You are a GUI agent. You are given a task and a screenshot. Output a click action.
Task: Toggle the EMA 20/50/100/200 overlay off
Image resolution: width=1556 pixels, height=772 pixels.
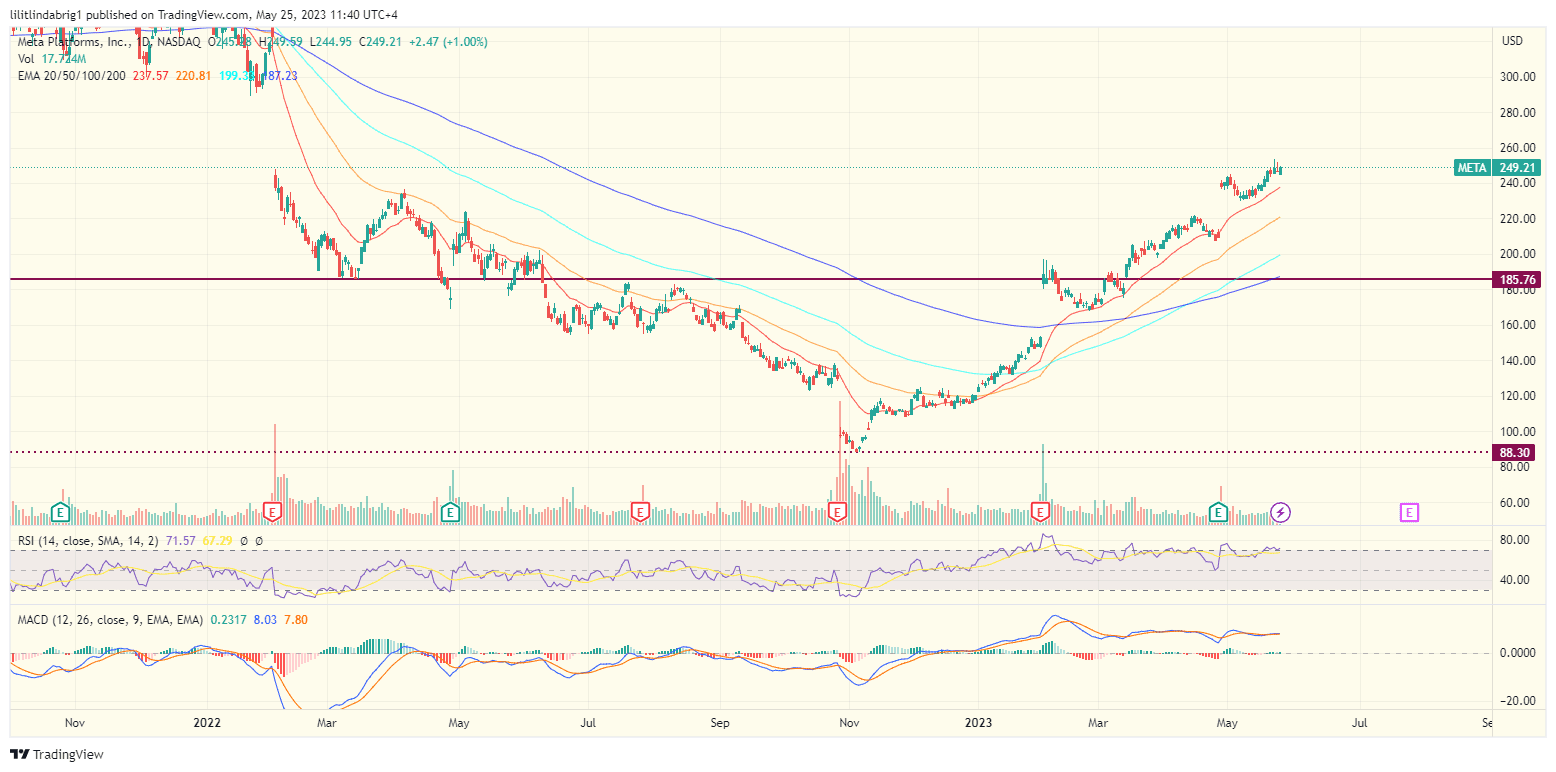click(x=70, y=76)
